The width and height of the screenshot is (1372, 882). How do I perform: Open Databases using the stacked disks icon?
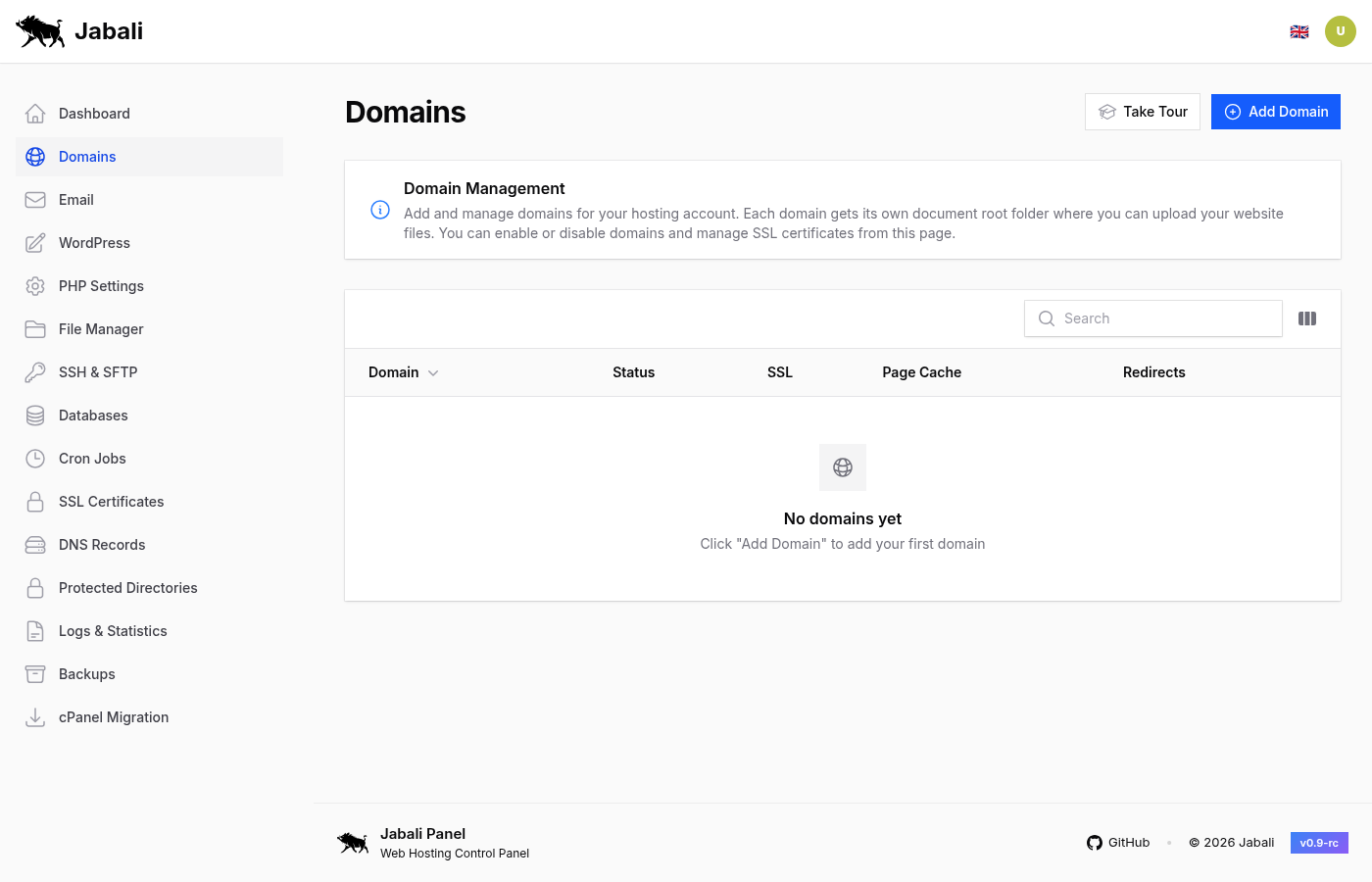(35, 415)
